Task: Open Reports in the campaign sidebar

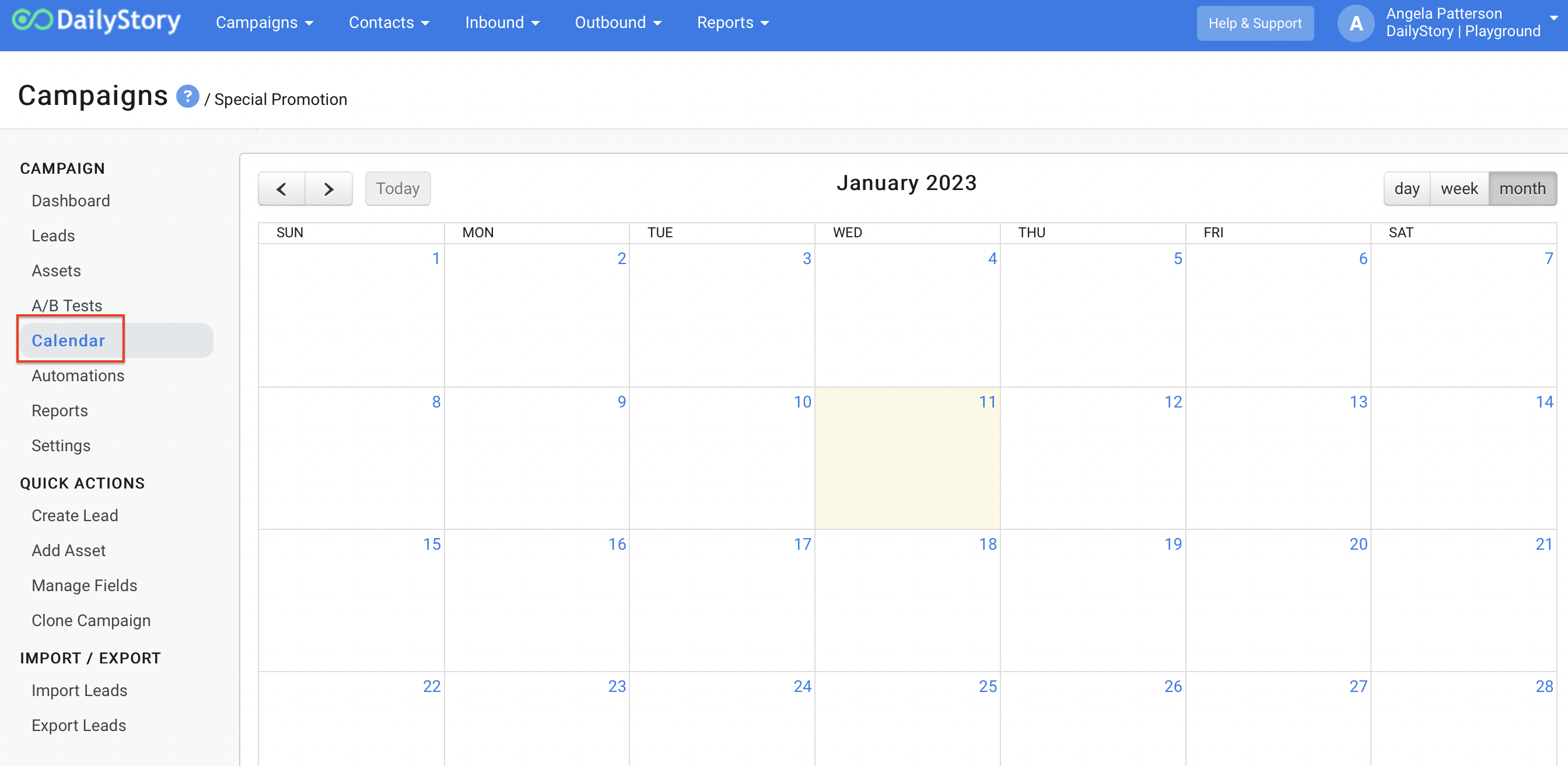Action: [x=60, y=410]
